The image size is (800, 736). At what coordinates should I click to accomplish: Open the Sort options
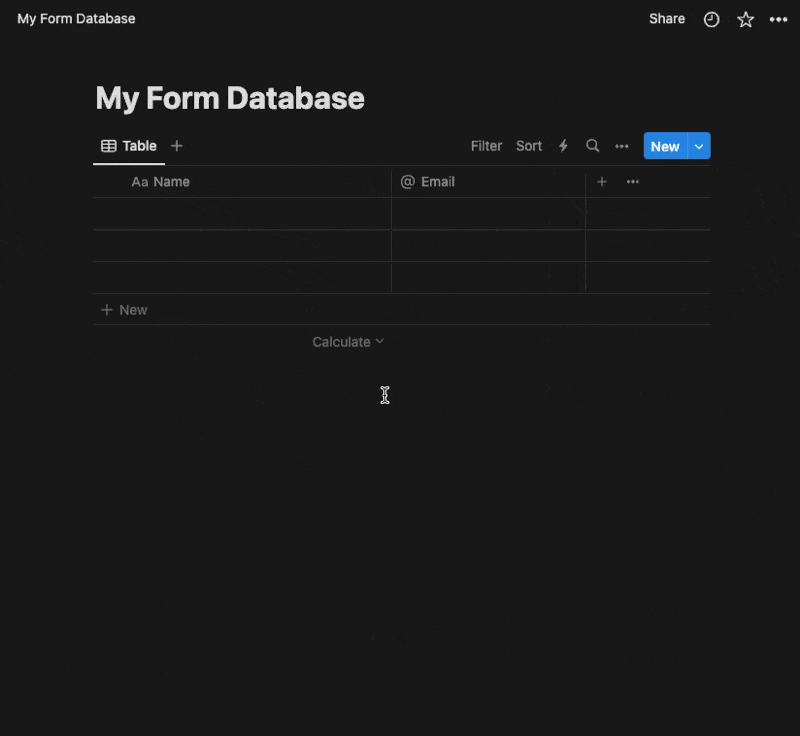tap(529, 146)
